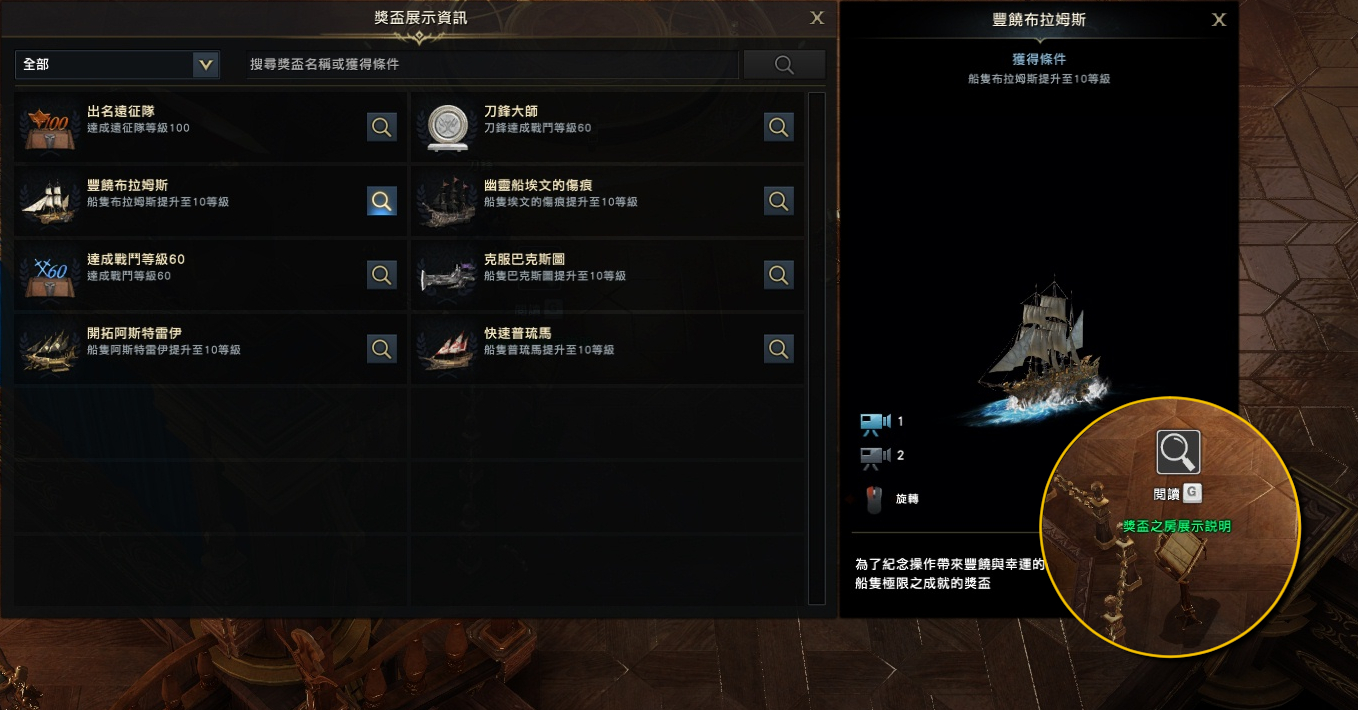Open the 全部 category dropdown
Viewport: 1358px width, 710px height.
(x=117, y=64)
